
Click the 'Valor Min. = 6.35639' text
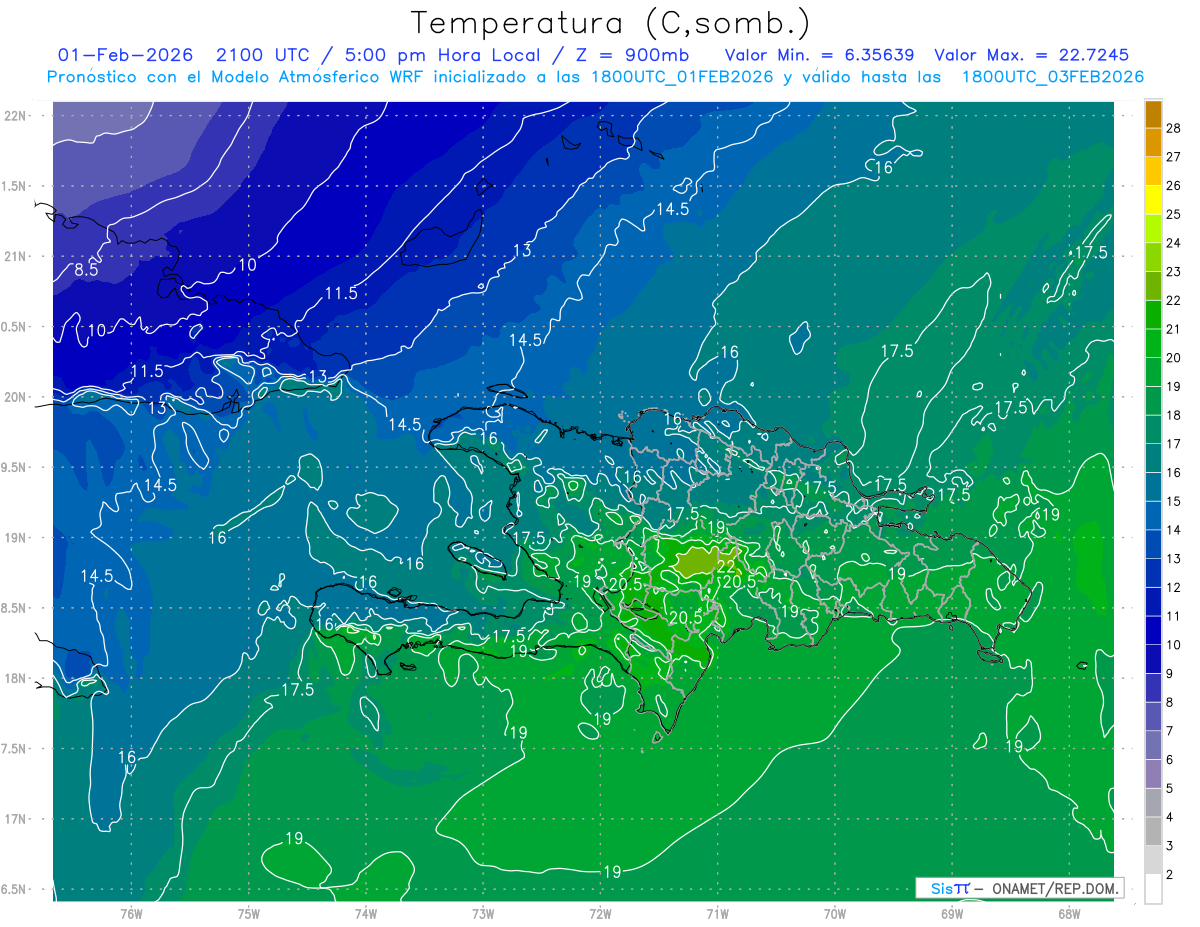pyautogui.click(x=819, y=55)
